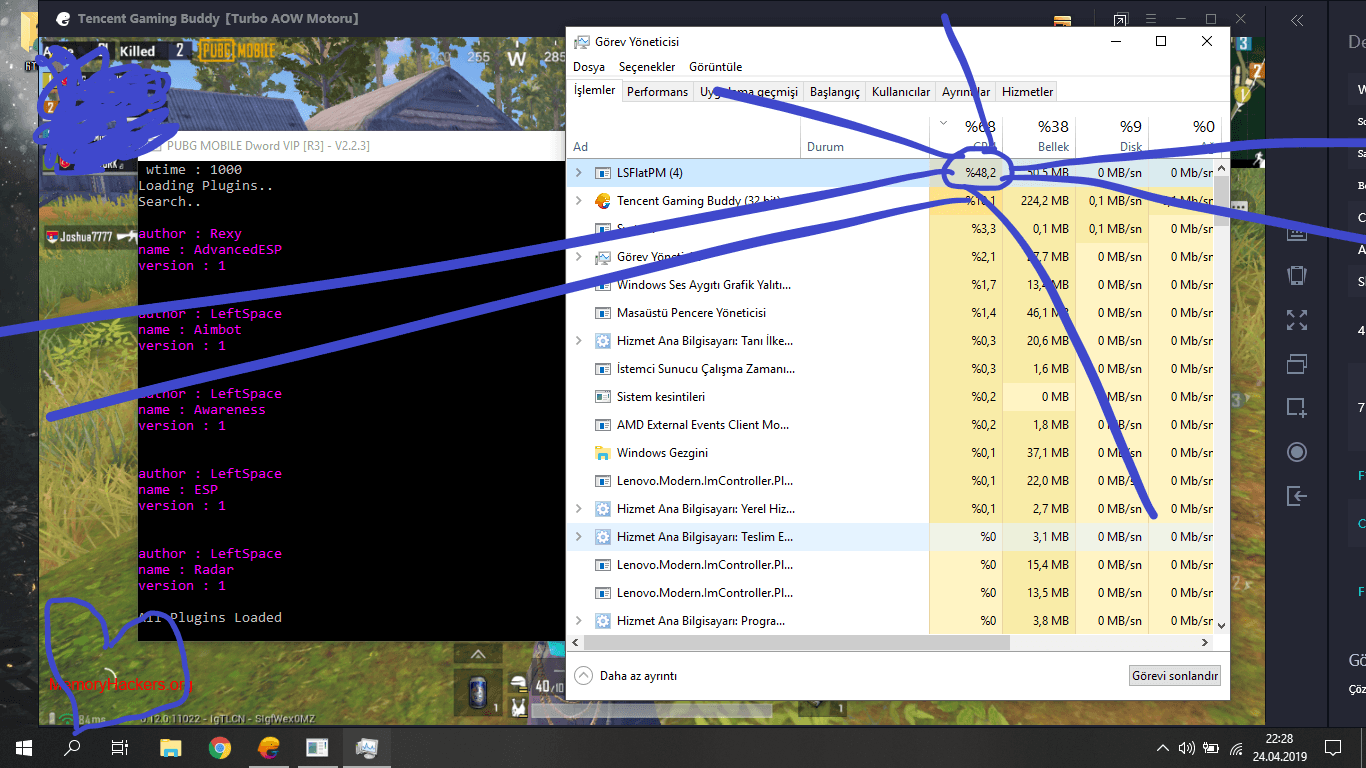The image size is (1366, 768).
Task: Open the volume control in system tray
Action: [1187, 747]
